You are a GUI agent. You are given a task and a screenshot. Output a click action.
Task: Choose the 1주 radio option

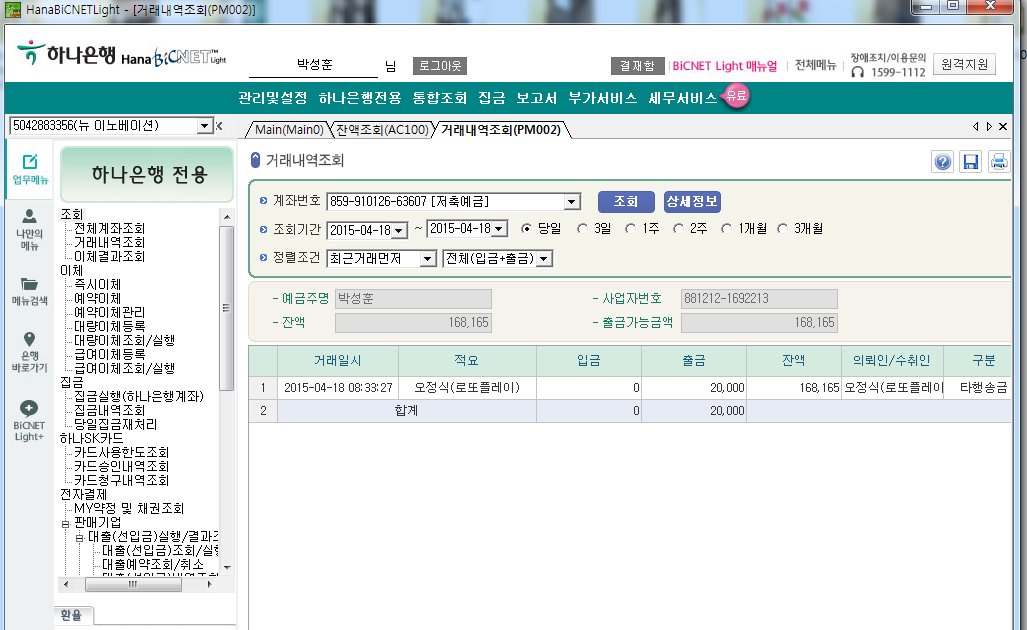pos(631,229)
